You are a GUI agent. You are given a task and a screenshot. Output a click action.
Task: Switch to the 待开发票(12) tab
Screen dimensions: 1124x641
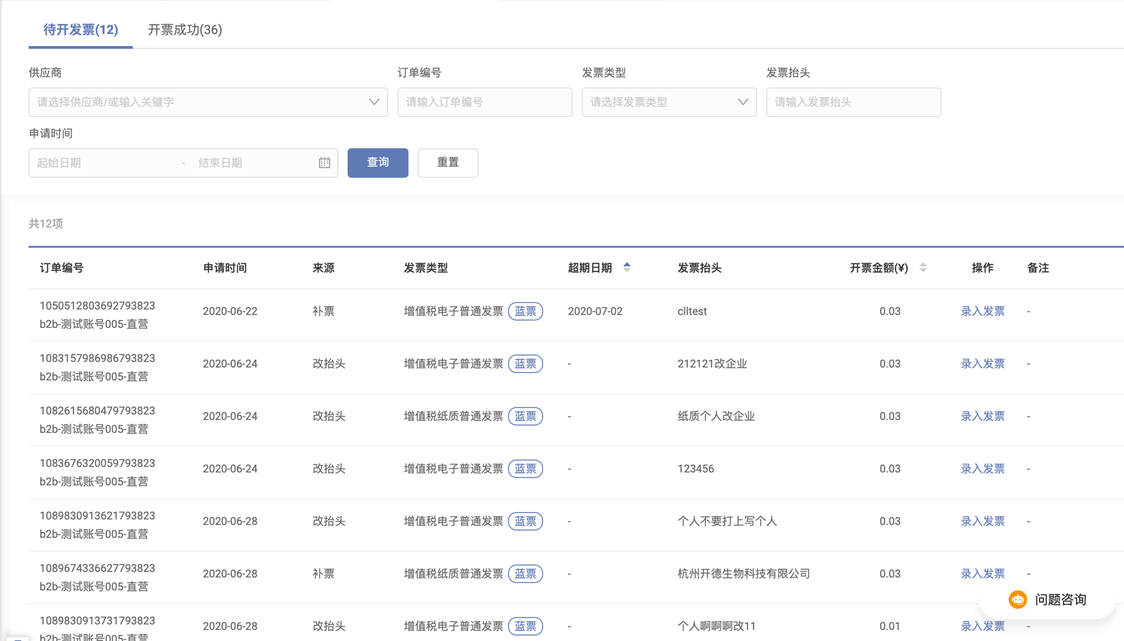(x=80, y=30)
